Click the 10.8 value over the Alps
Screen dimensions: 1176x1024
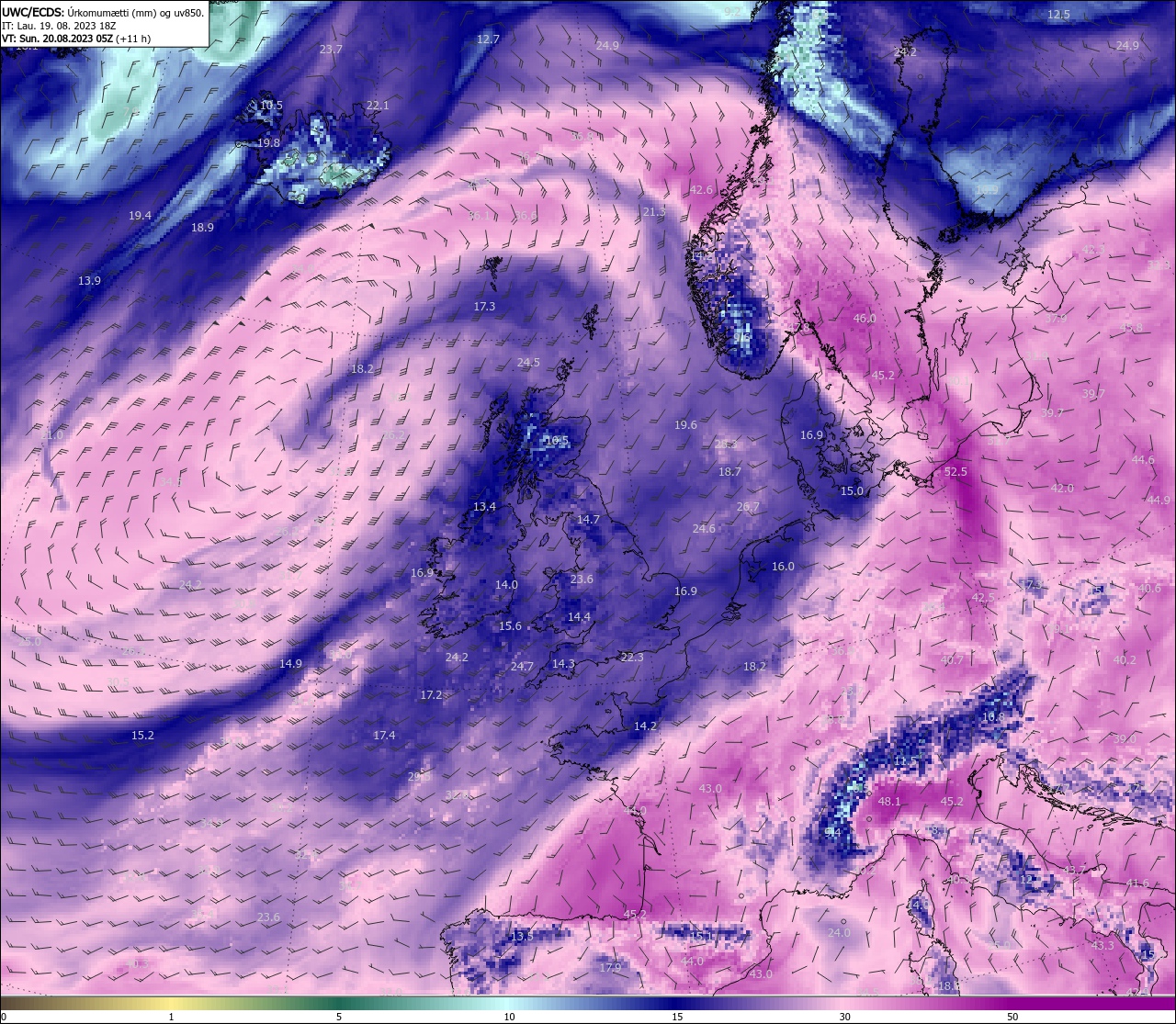992,717
